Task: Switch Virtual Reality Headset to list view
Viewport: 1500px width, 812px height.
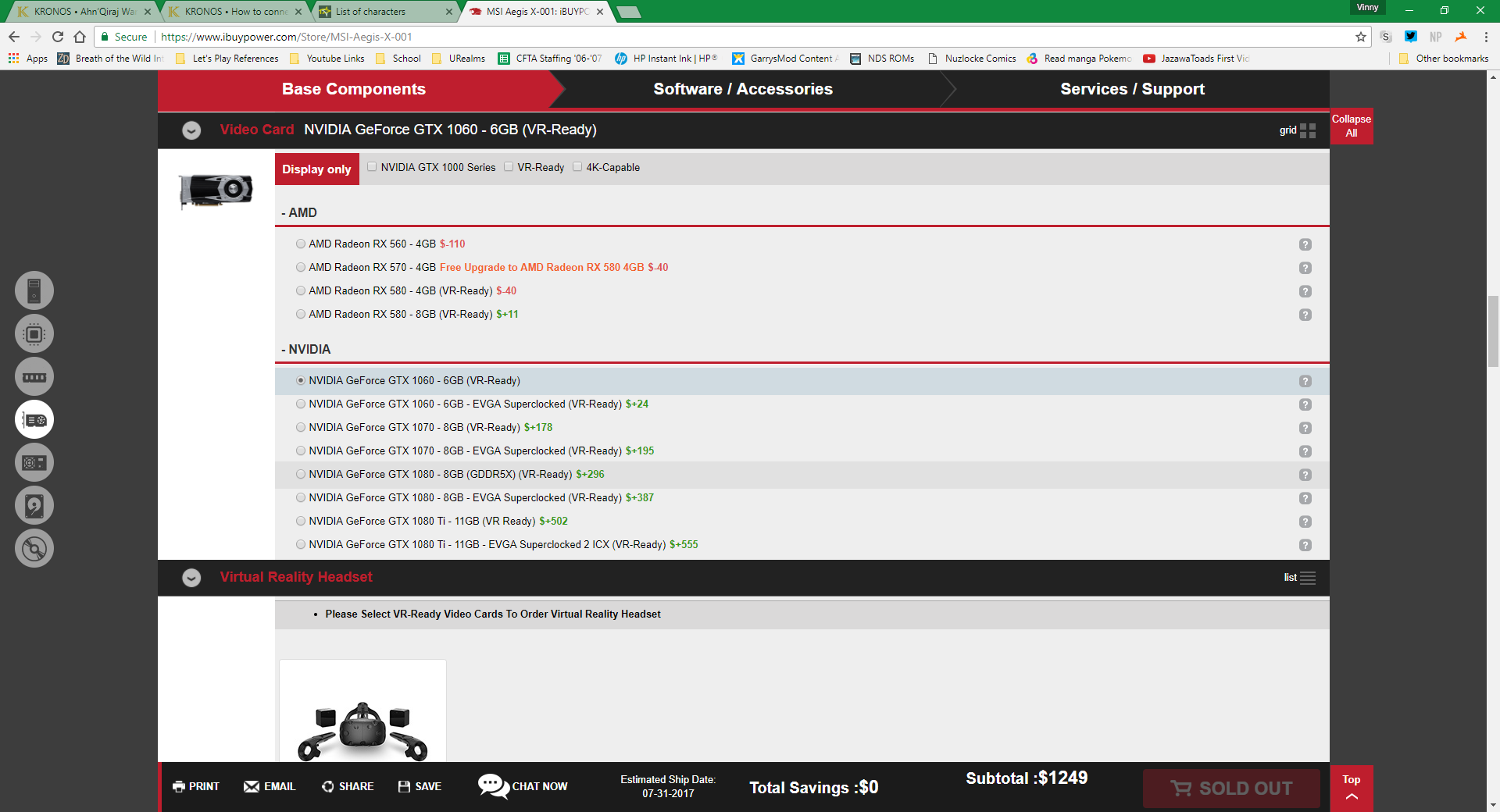Action: coord(1300,578)
